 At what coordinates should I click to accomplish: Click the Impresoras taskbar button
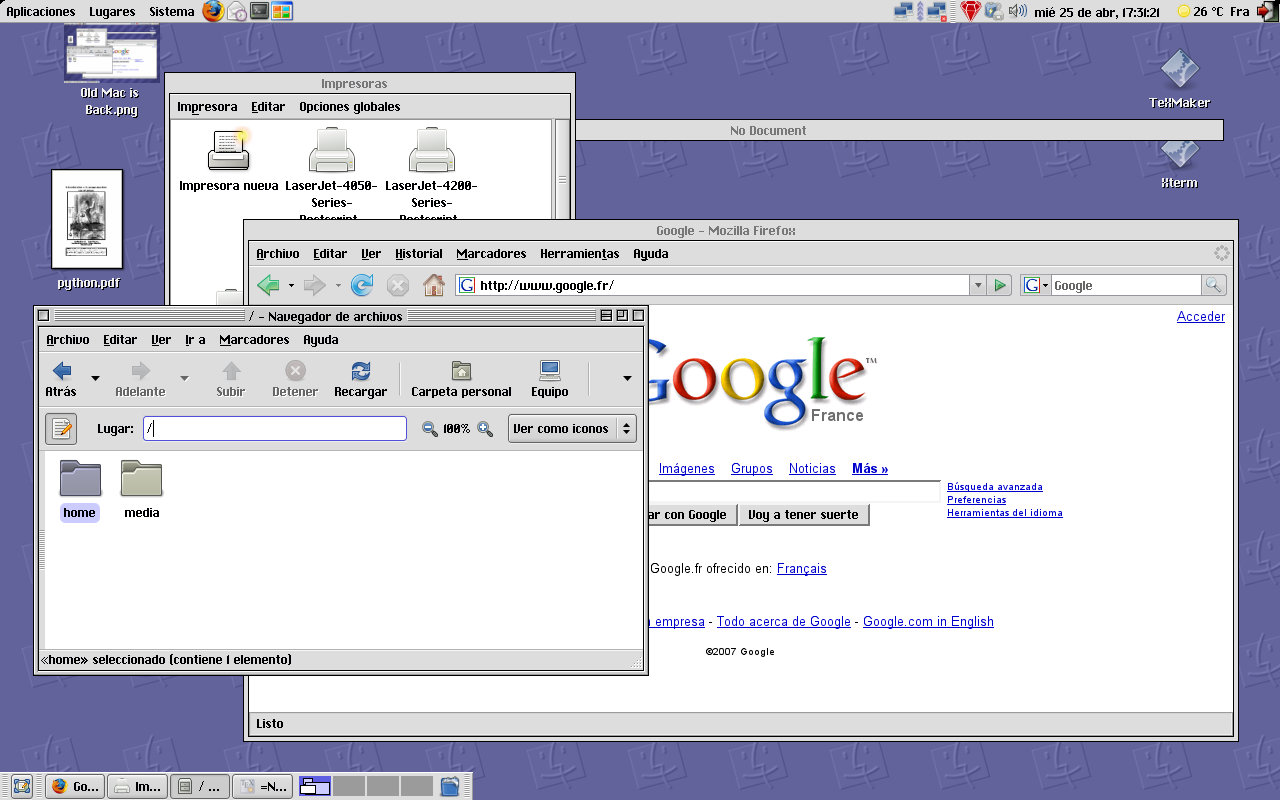click(137, 786)
